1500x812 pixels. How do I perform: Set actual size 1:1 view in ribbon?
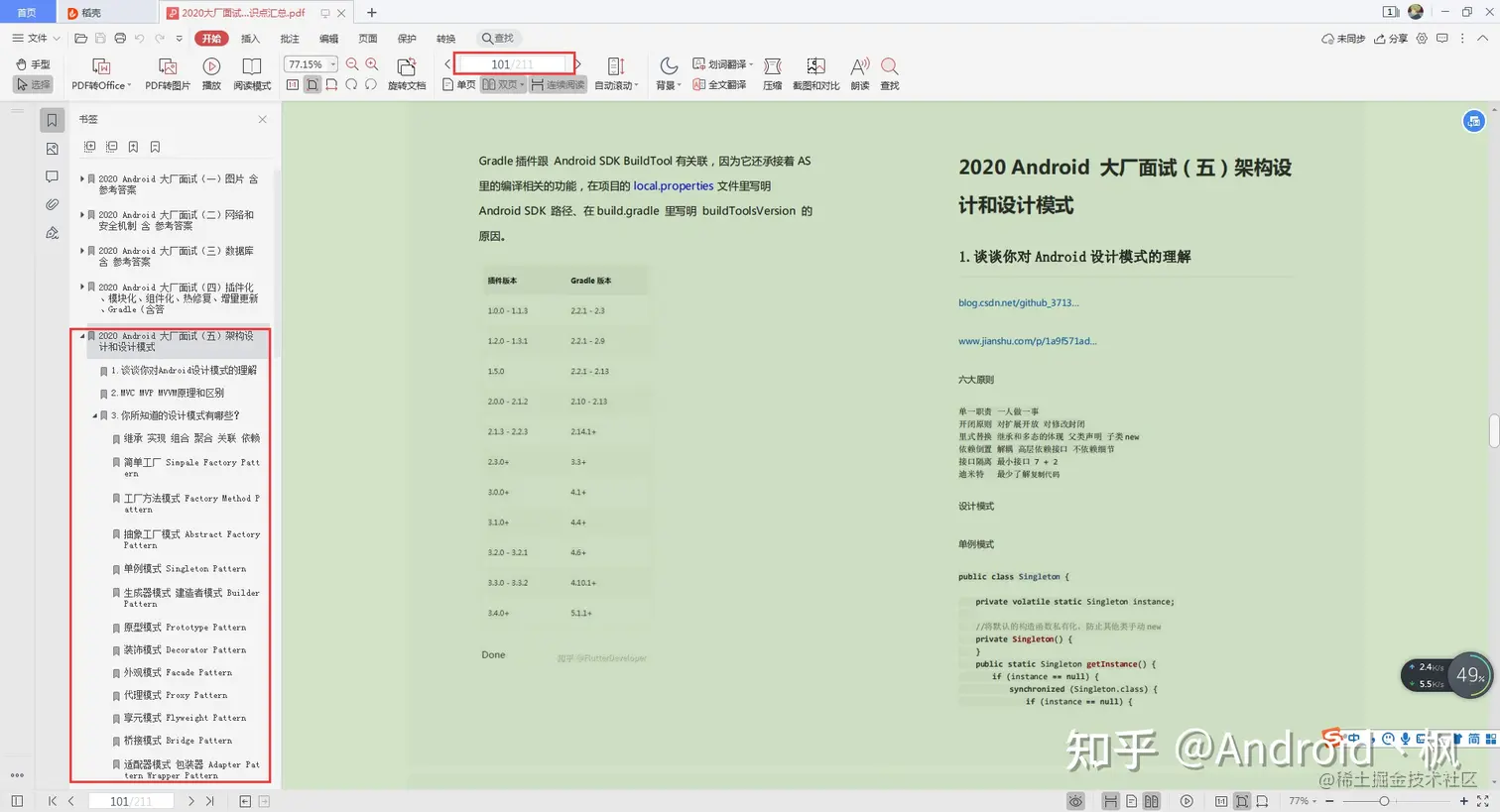(x=293, y=85)
